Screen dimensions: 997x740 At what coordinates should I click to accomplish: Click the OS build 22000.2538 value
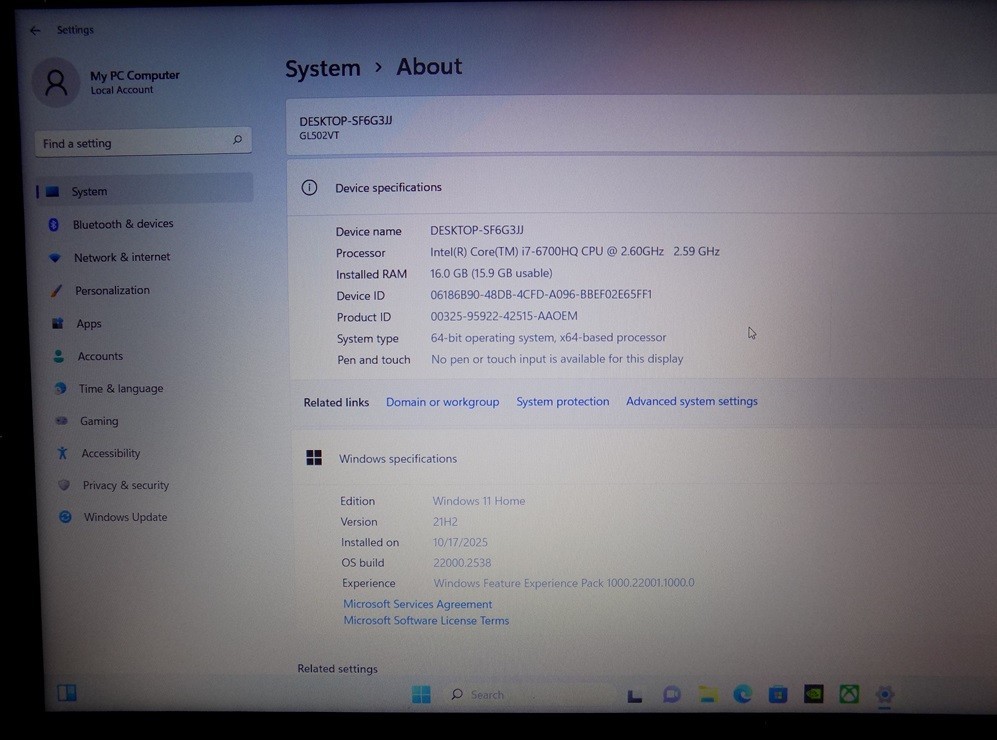[x=462, y=563]
